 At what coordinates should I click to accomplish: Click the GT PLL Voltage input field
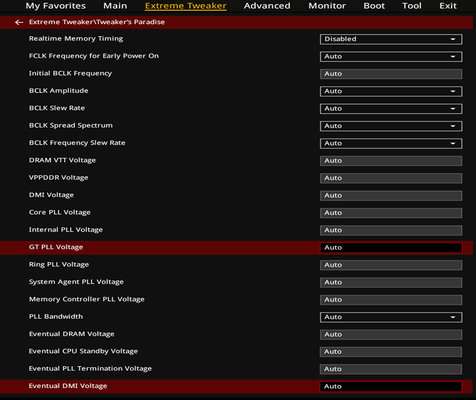(x=391, y=248)
